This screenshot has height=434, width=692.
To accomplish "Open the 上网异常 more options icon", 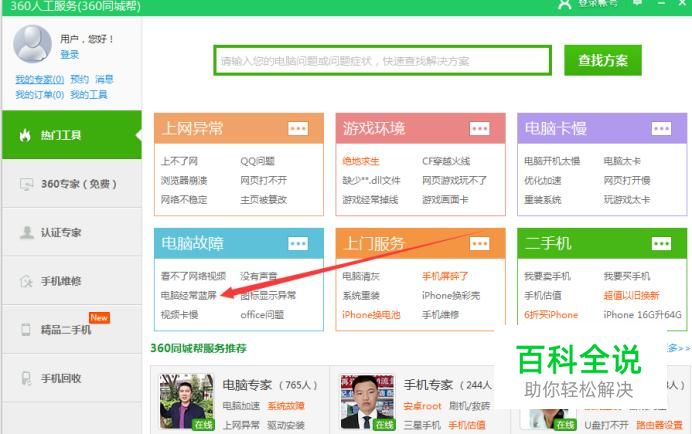I will [298, 128].
